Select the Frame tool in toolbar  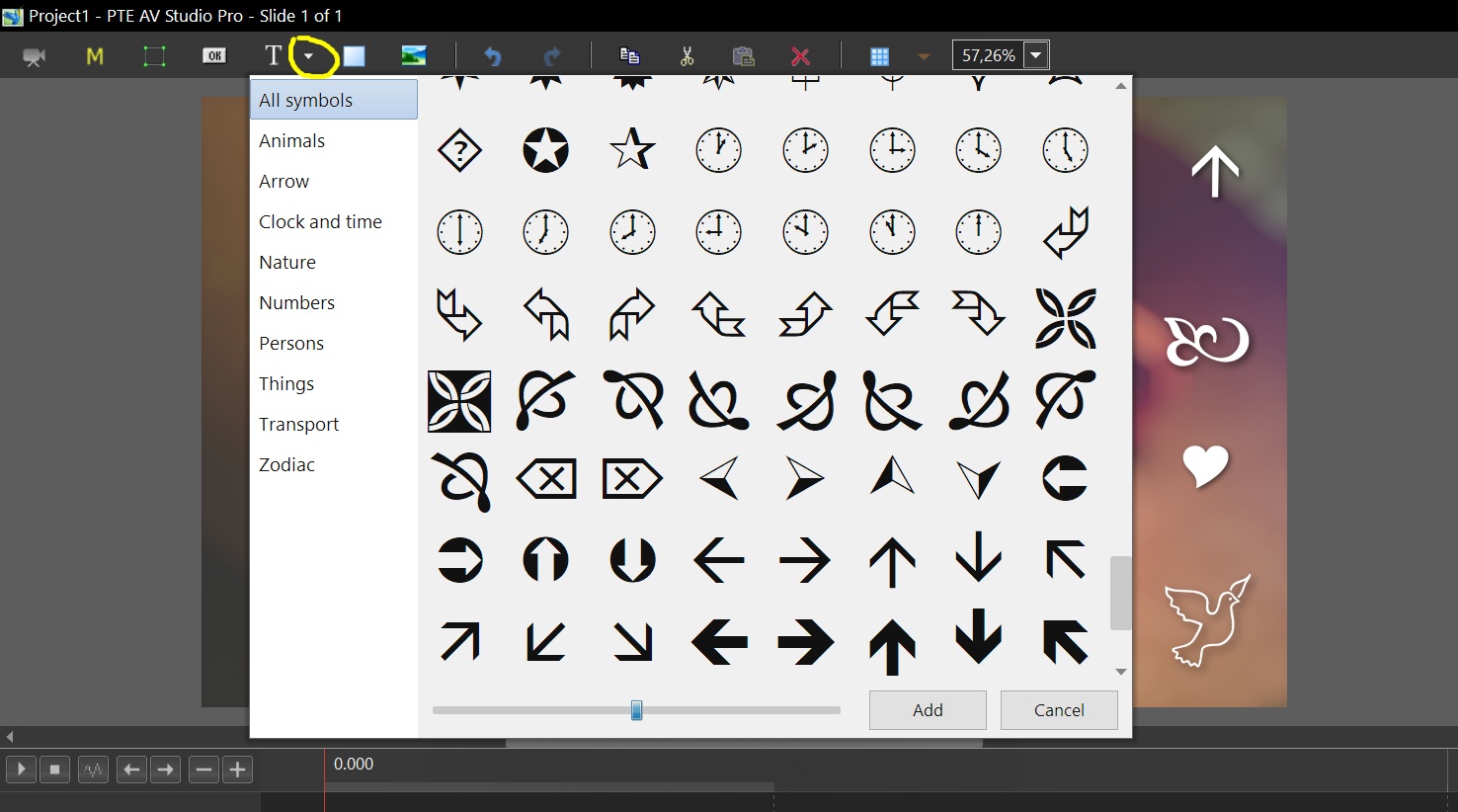[x=154, y=56]
